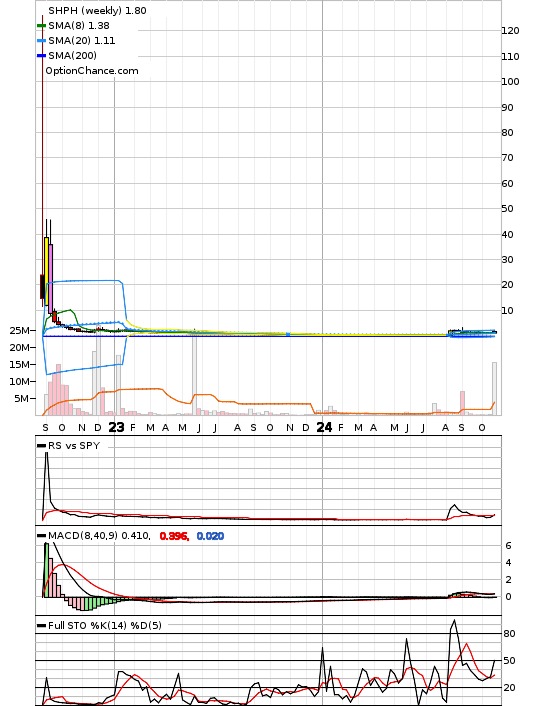This screenshot has width=542, height=706.
Task: Click the SHPH (weekly) 1.80 title
Action: [x=97, y=10]
